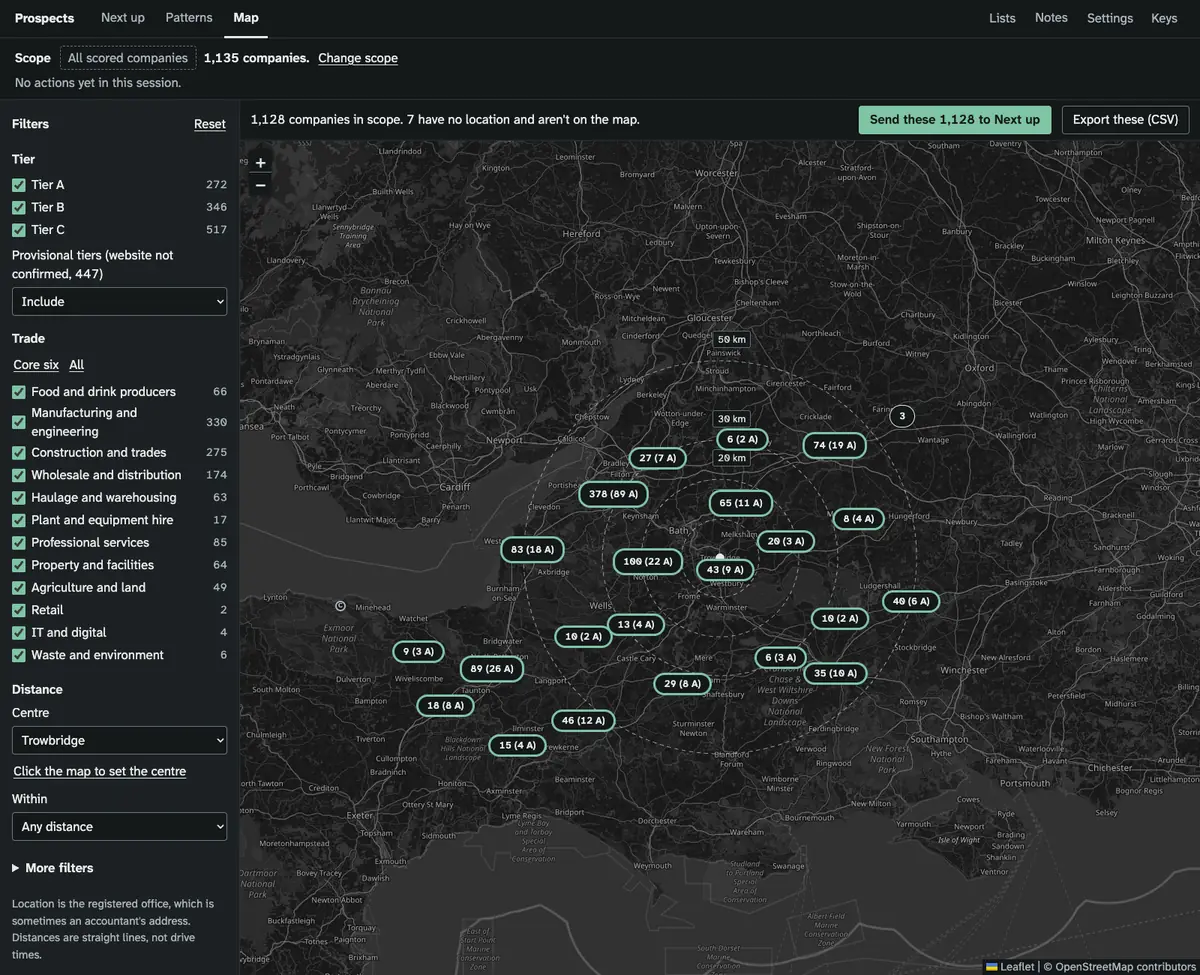Expand the More filters section

tap(53, 868)
